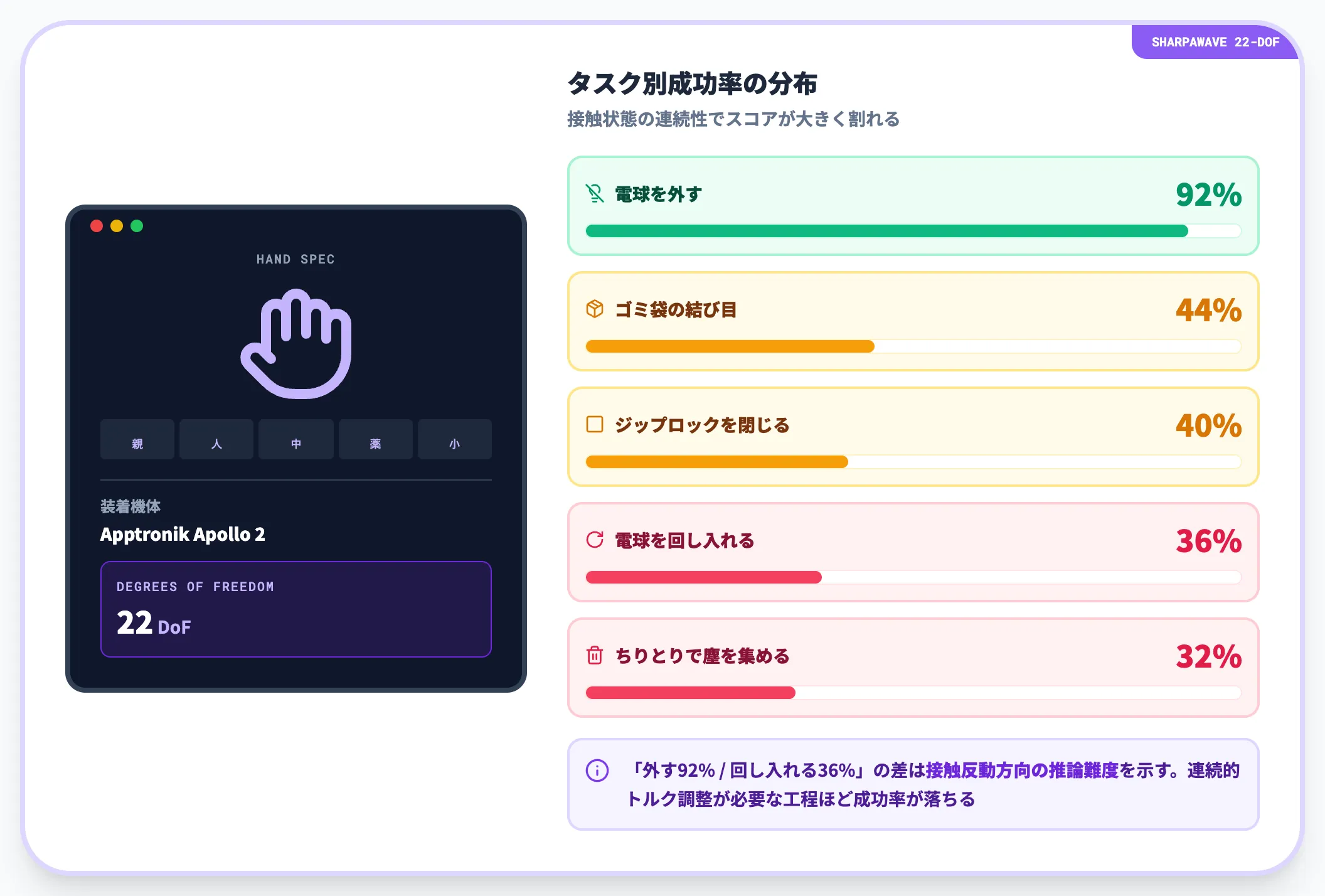Click the highlighted 接触反動方向の推論難度 text
The image size is (1325, 896).
[1022, 771]
